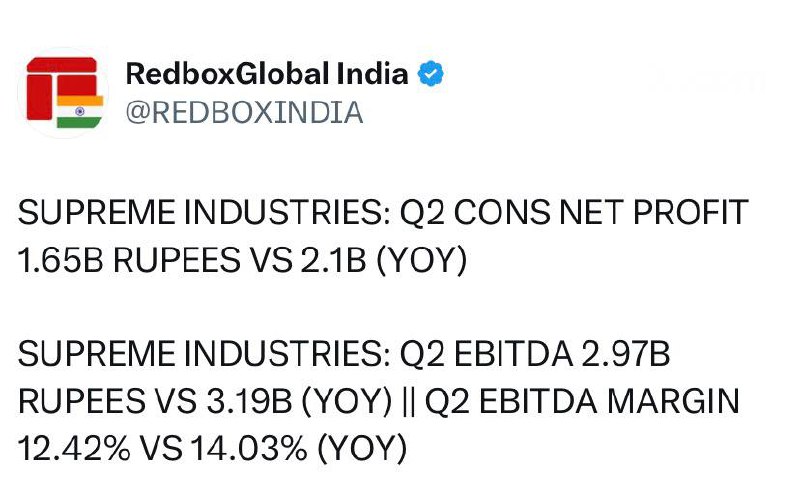Image resolution: width=800 pixels, height=498 pixels.
Task: Select the Q2 CONS NET PROFIT text
Action: (586, 214)
